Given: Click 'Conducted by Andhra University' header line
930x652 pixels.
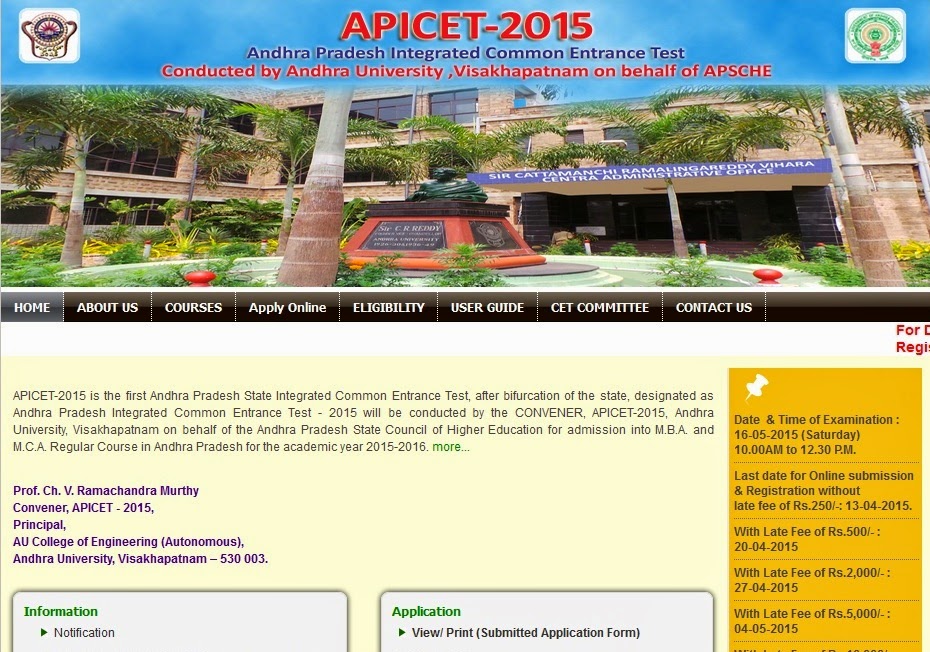Looking at the screenshot, I should tap(466, 71).
